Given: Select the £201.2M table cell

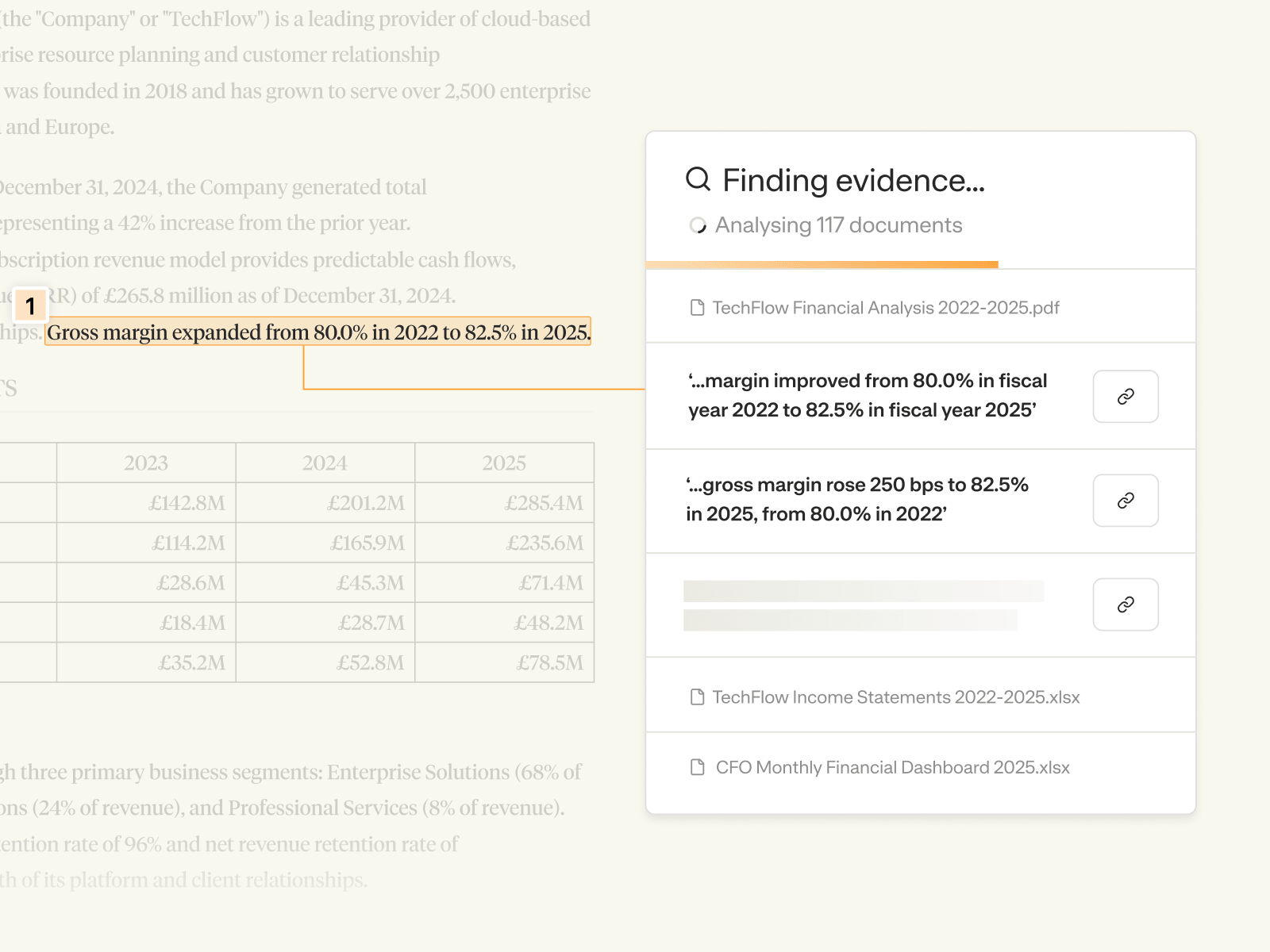Looking at the screenshot, I should pos(325,503).
